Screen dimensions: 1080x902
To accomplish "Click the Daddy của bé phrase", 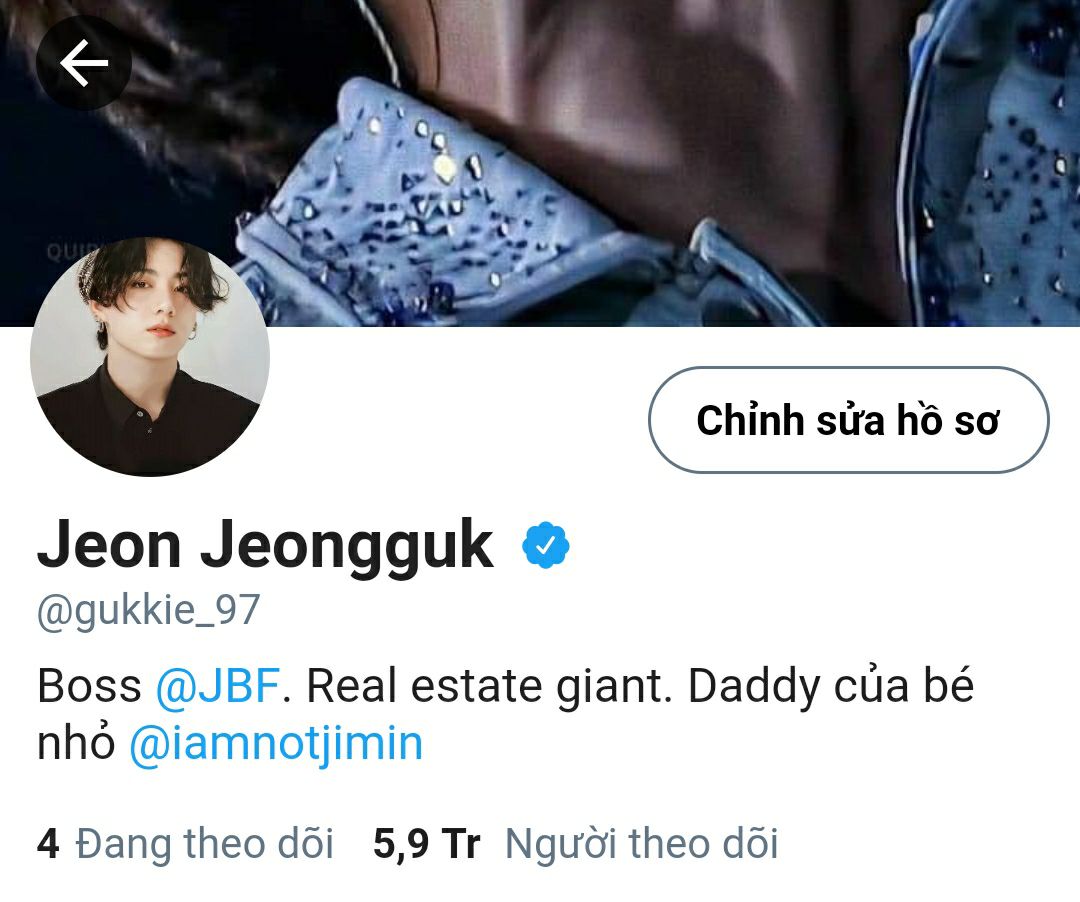I will point(831,686).
